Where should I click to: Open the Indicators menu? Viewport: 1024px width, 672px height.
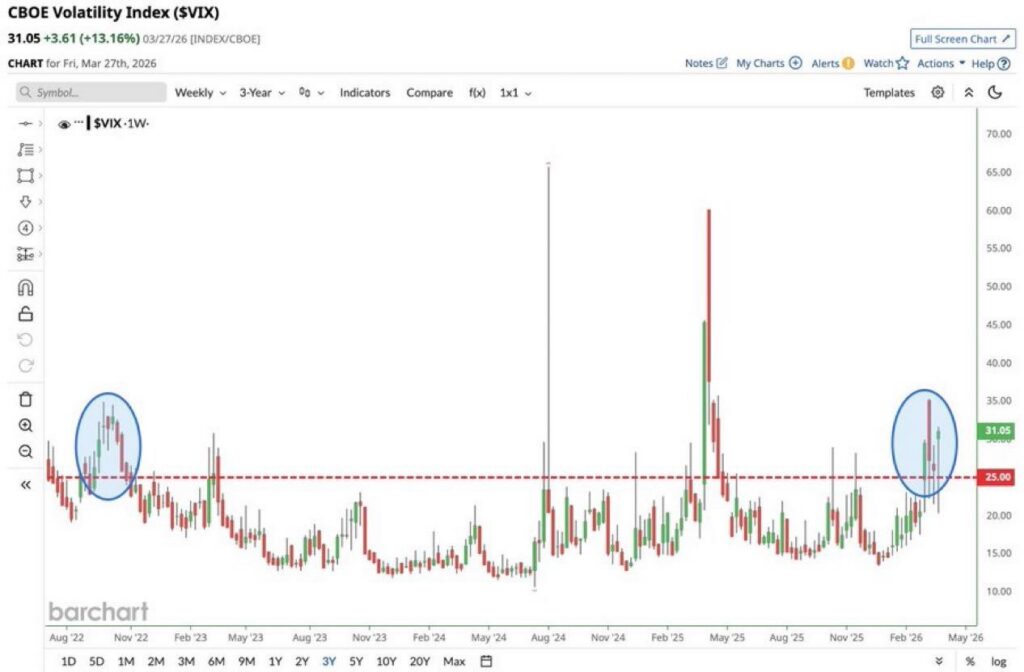(x=364, y=92)
